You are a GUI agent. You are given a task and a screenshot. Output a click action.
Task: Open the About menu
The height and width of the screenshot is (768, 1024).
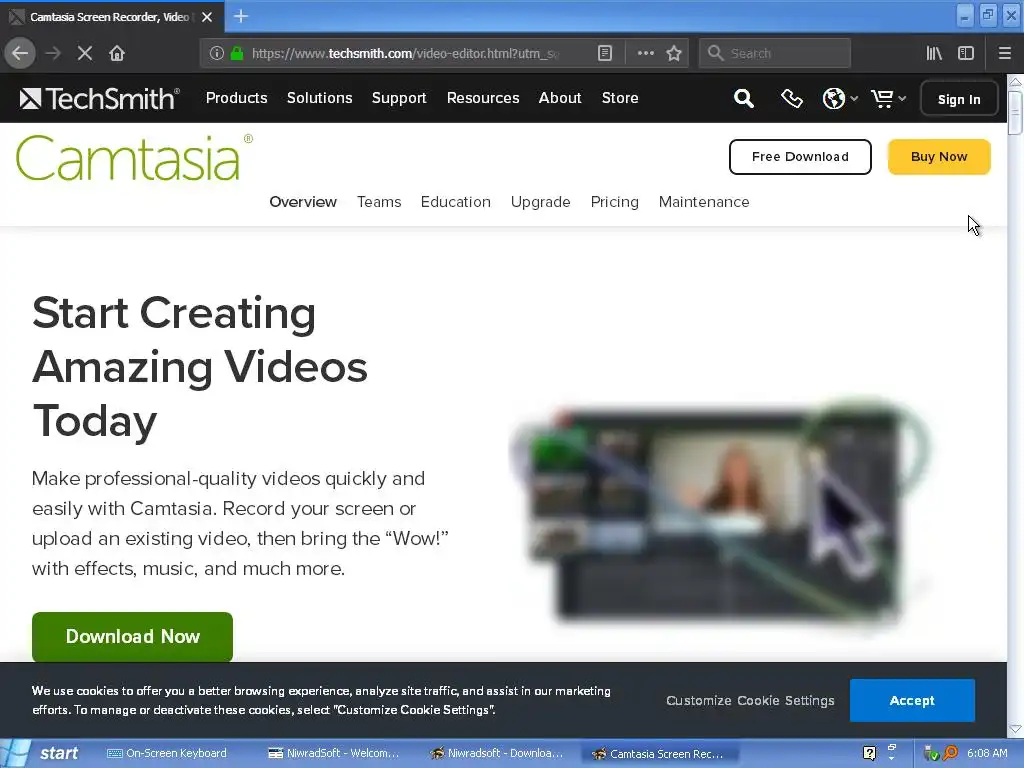point(560,98)
